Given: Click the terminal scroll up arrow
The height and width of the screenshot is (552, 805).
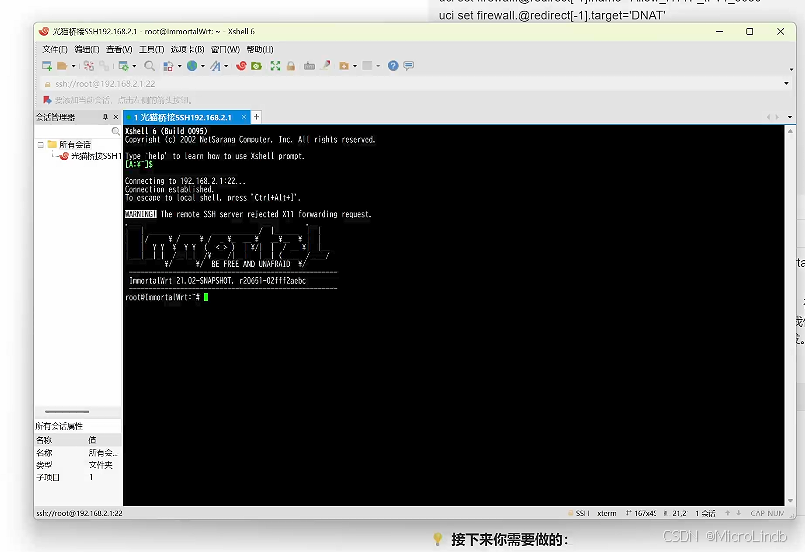Looking at the screenshot, I should [x=790, y=131].
